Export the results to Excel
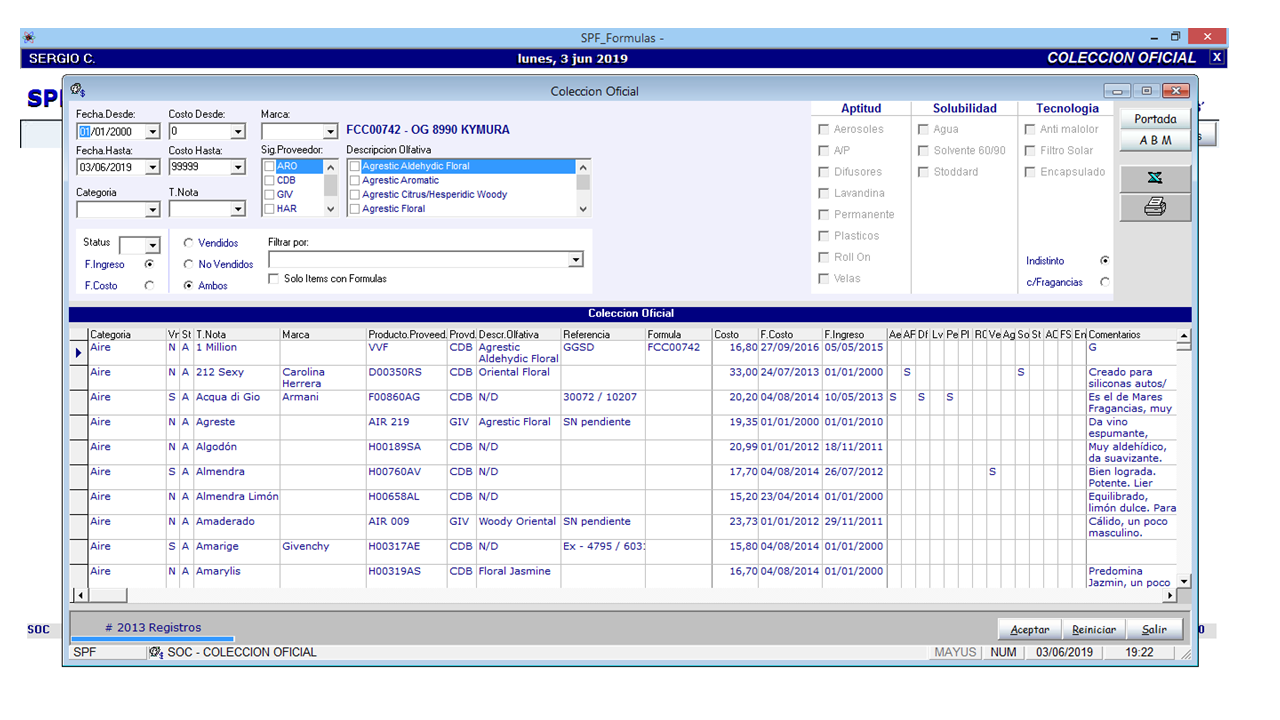This screenshot has width=1280, height=720. [x=1155, y=178]
